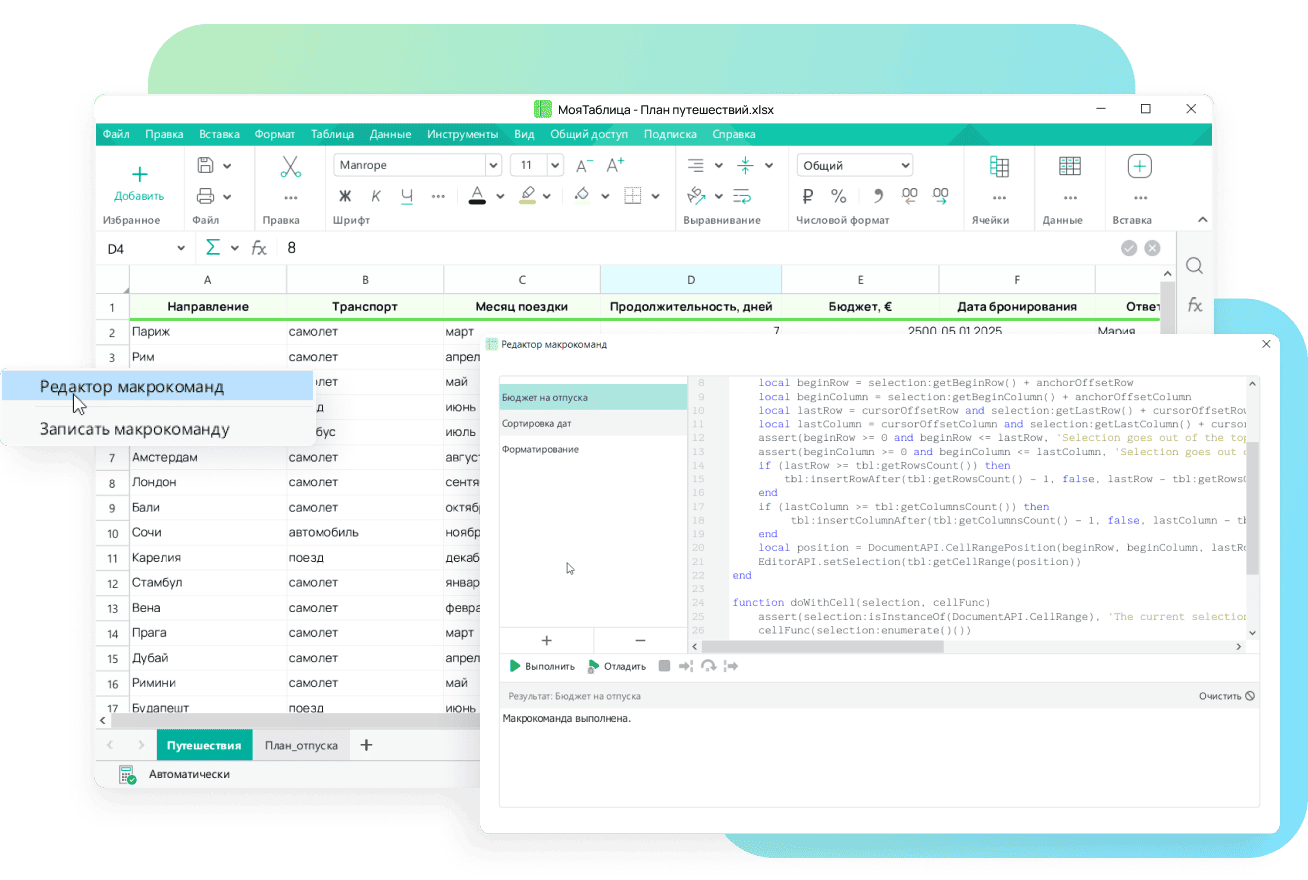The height and width of the screenshot is (880, 1308).
Task: Choose Редактор макрокоманд menu entry
Action: [157, 386]
